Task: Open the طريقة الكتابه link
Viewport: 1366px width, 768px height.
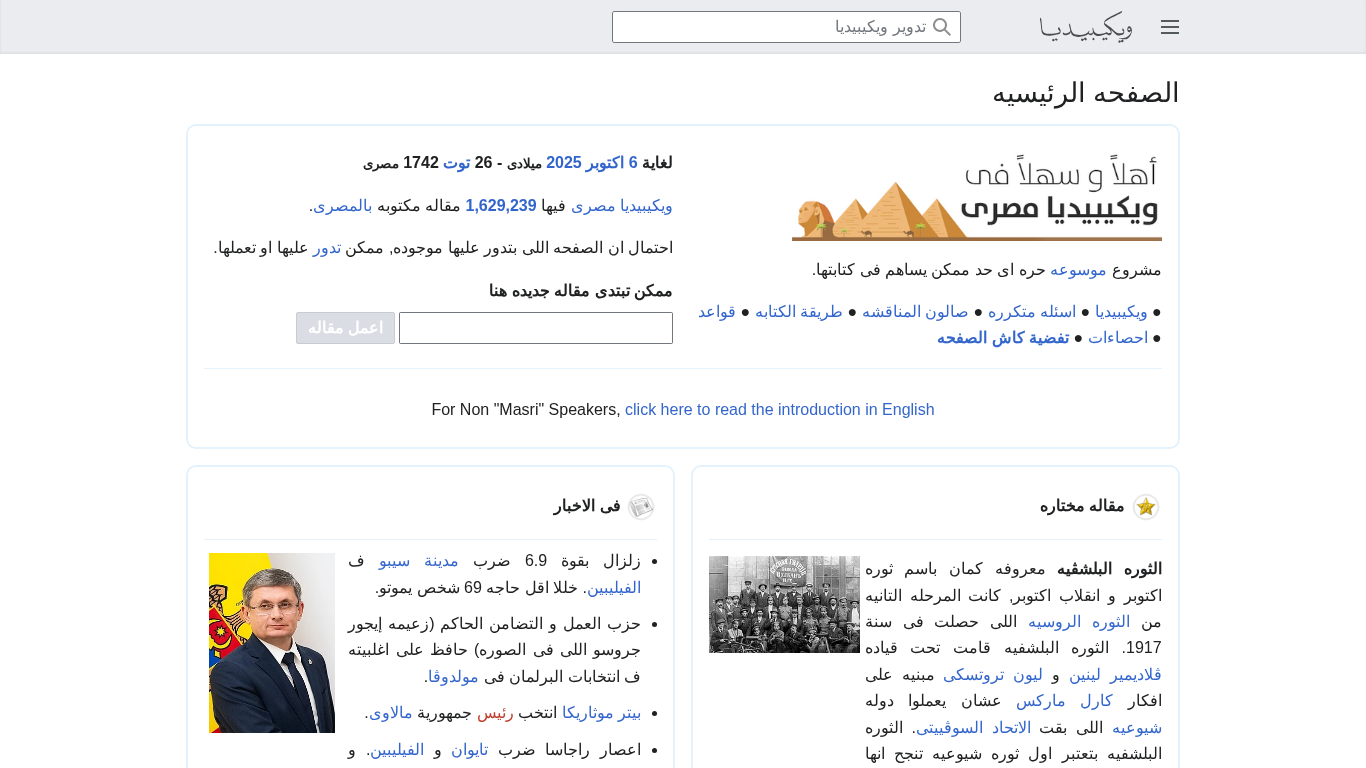Action: click(799, 312)
